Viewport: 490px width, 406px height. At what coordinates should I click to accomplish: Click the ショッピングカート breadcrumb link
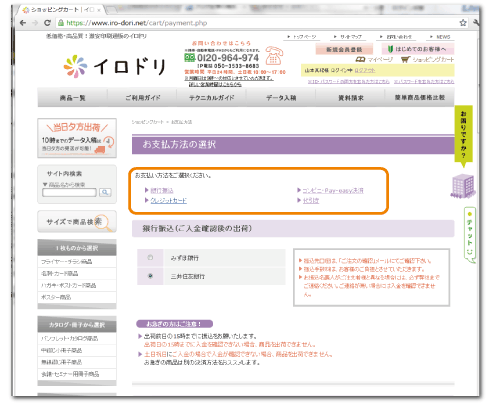click(x=147, y=122)
